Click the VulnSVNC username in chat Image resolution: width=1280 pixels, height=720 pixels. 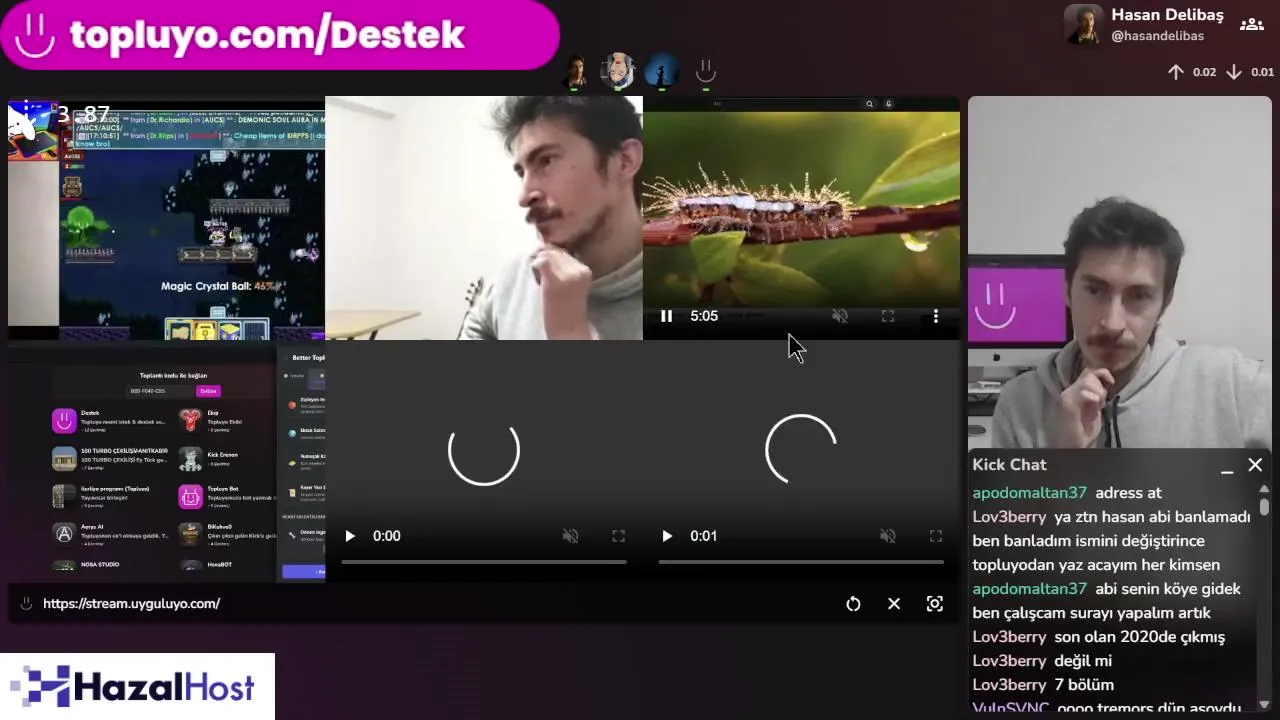[x=1011, y=708]
